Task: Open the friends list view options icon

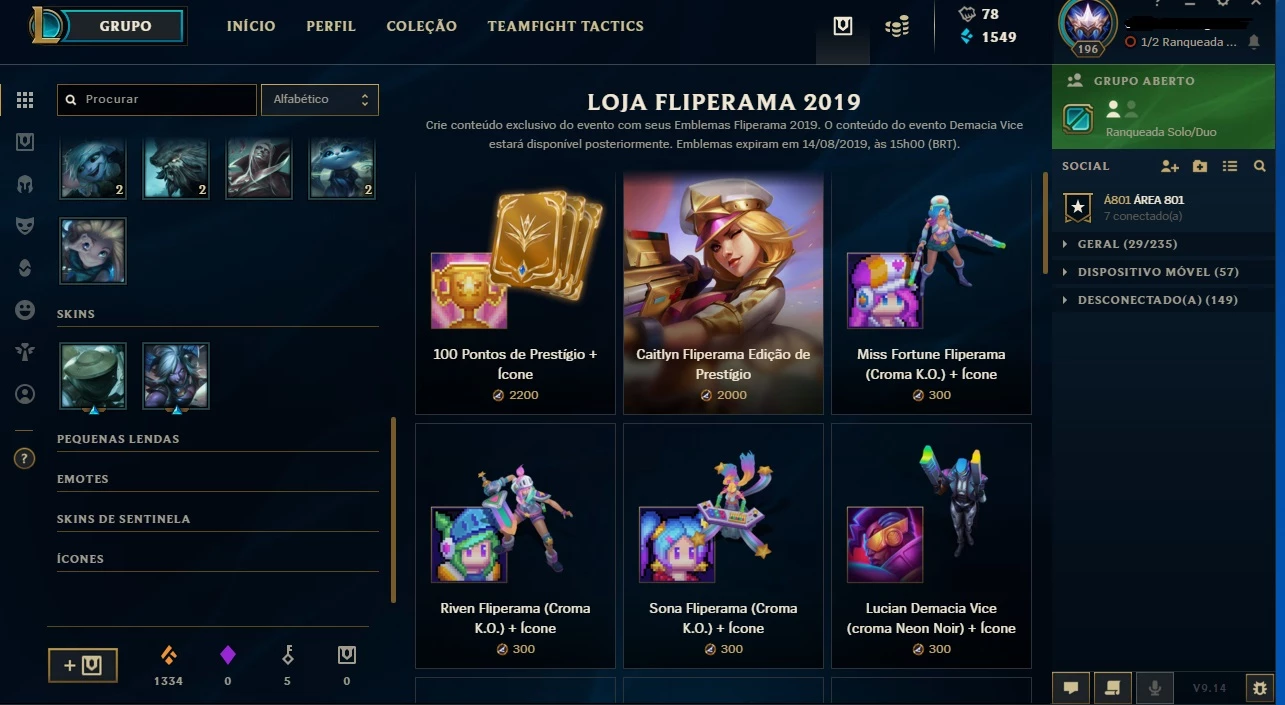Action: click(1230, 166)
